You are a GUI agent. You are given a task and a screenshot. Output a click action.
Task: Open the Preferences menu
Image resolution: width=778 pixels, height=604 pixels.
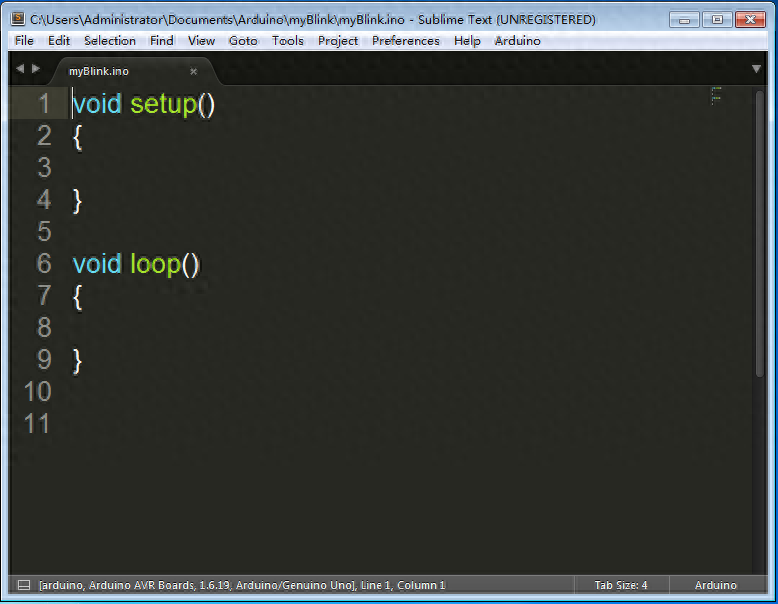click(406, 41)
